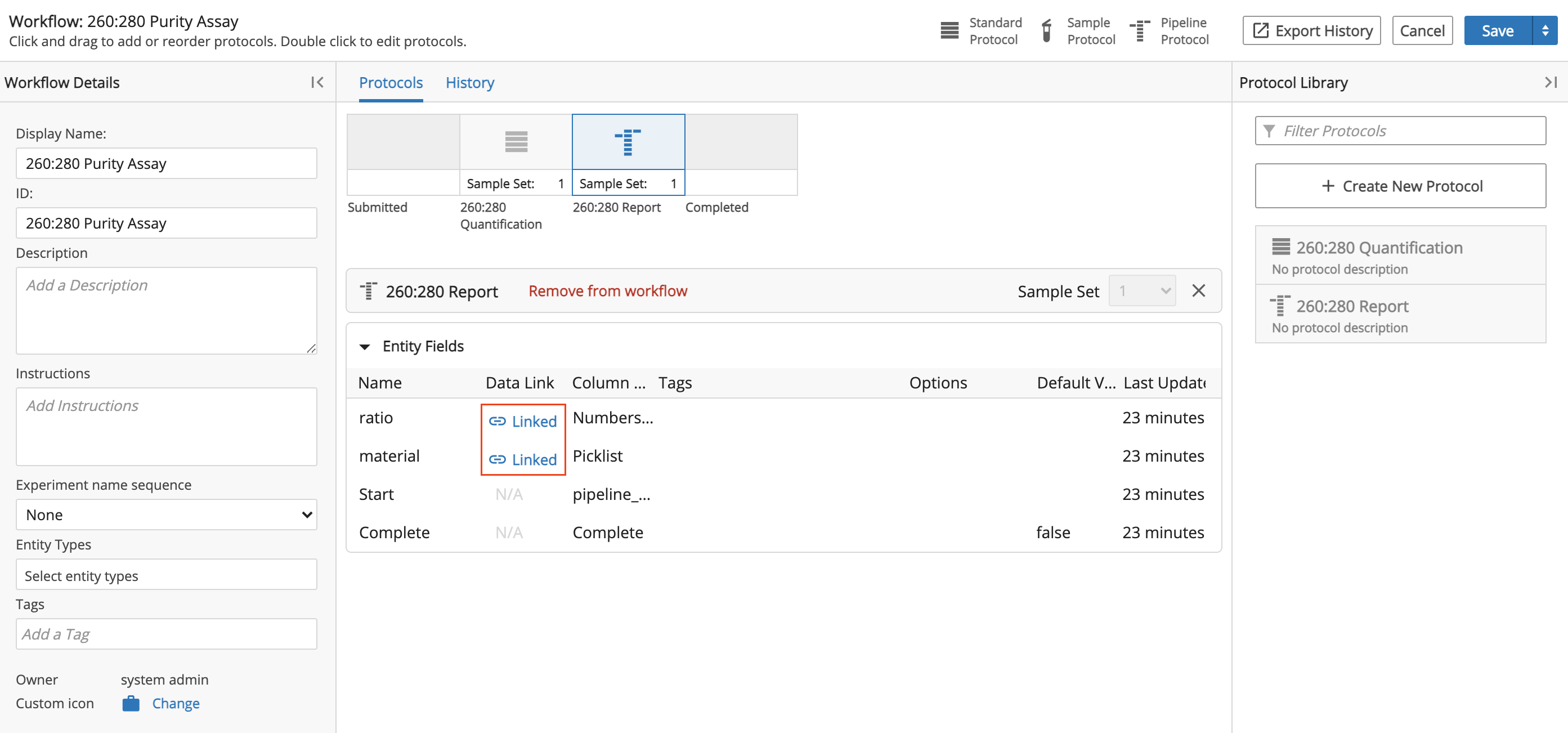Click the ID input field
Image resolution: width=1568 pixels, height=733 pixels.
[x=166, y=223]
